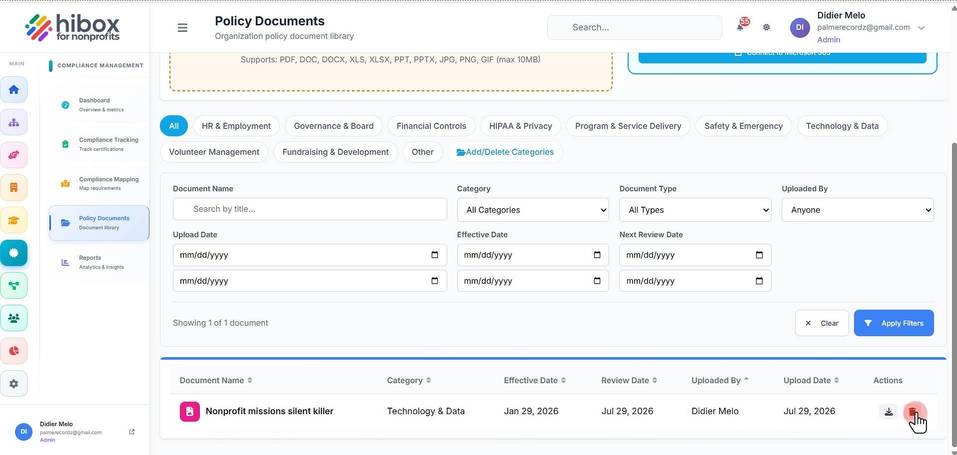Filter by Safety & Emergency category
957x455 pixels.
click(743, 126)
